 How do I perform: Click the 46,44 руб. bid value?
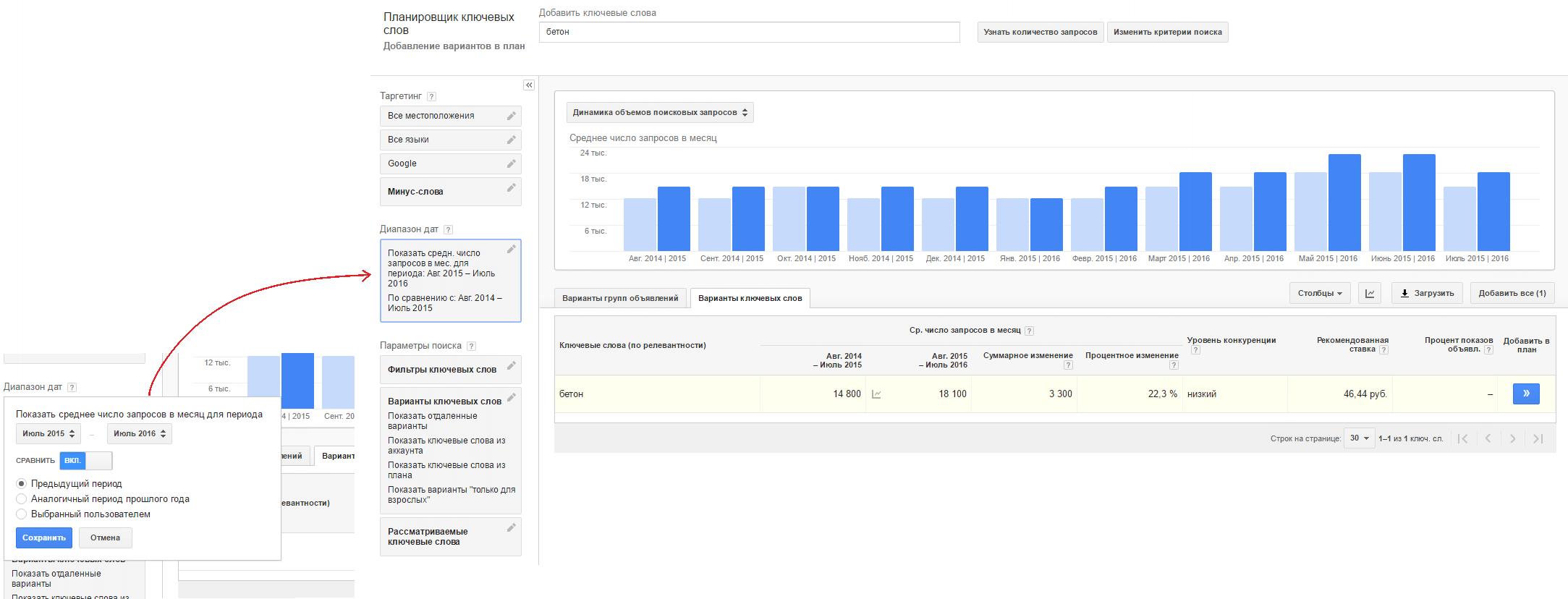click(1365, 394)
